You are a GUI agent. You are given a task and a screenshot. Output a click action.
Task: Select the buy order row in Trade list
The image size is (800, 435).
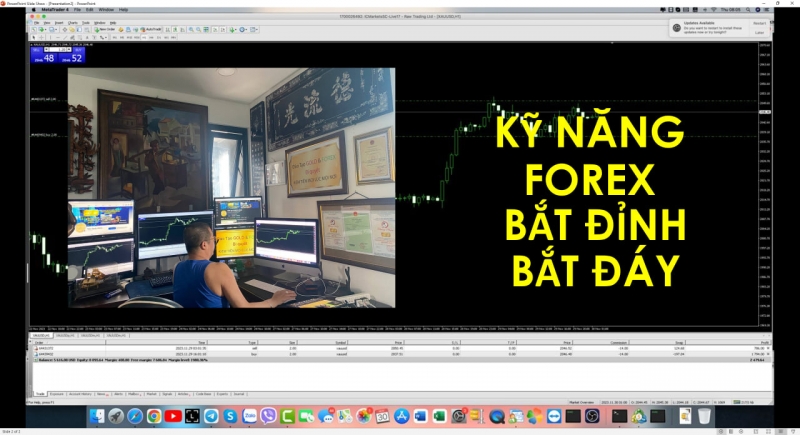[401, 354]
